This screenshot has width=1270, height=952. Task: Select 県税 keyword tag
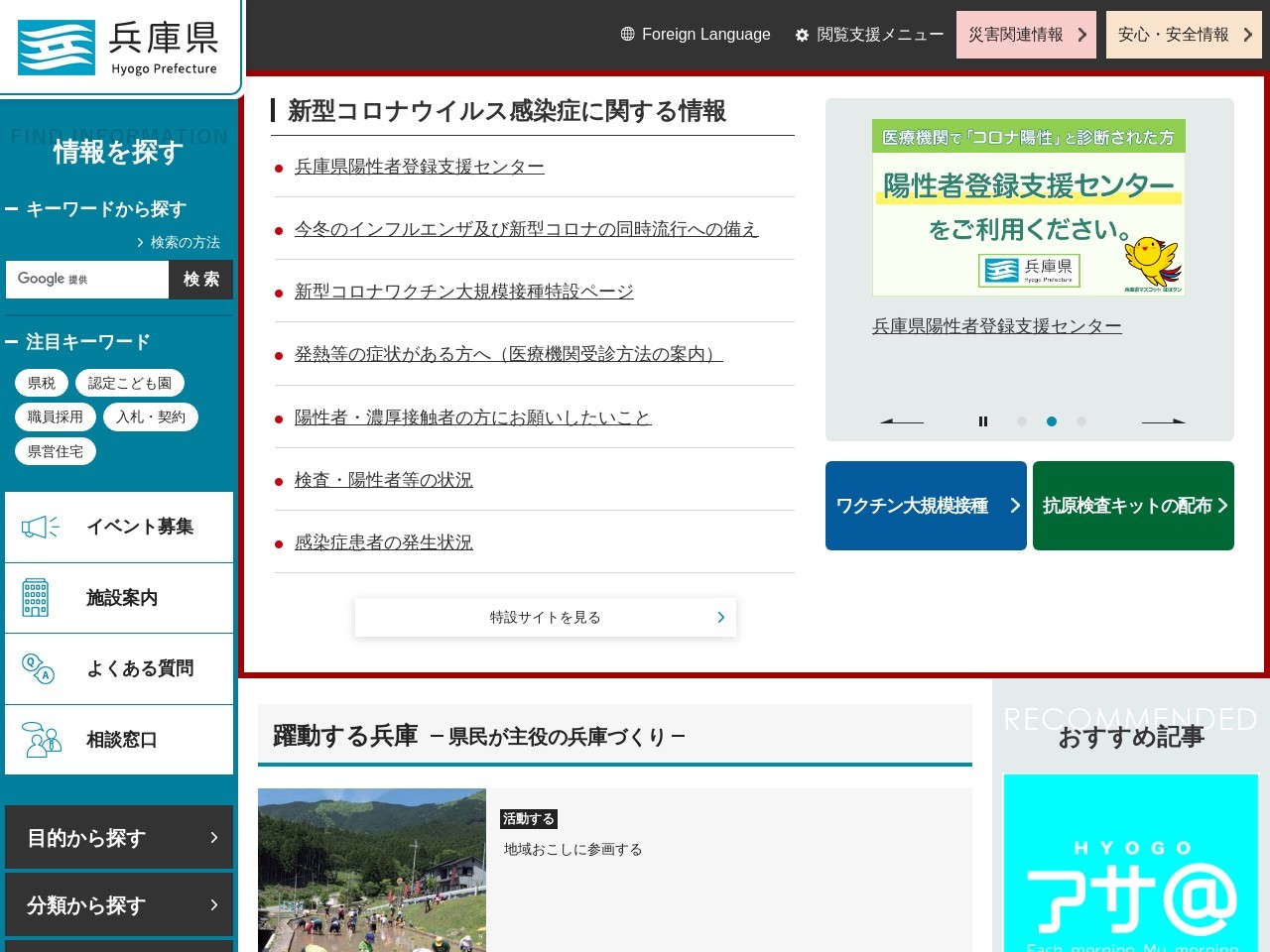coord(42,383)
